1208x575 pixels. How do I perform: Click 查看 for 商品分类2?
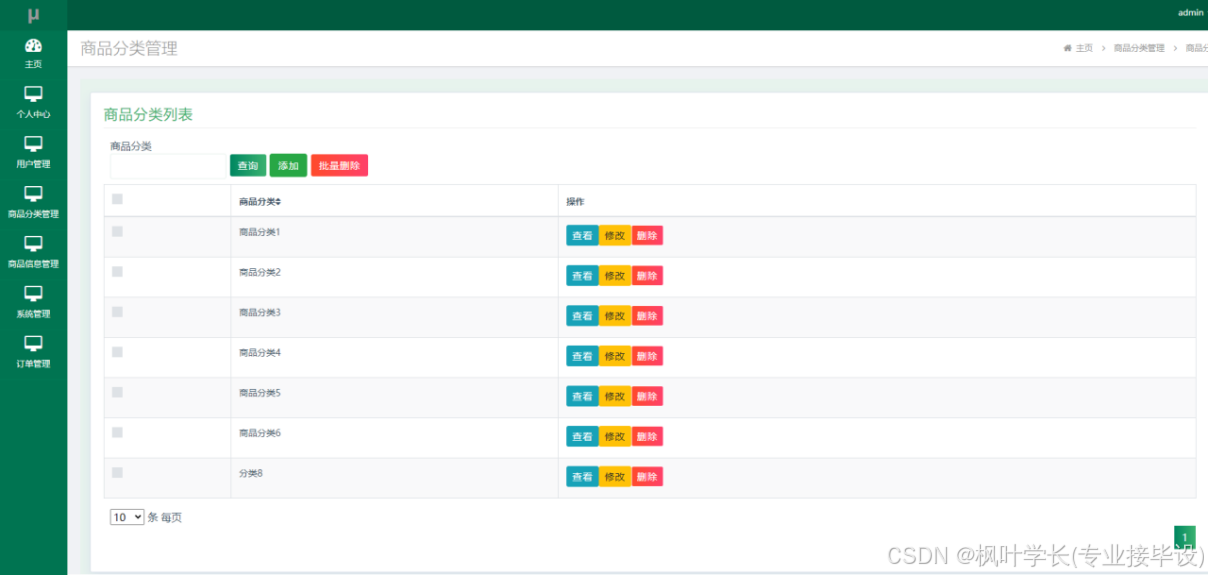[x=582, y=276]
